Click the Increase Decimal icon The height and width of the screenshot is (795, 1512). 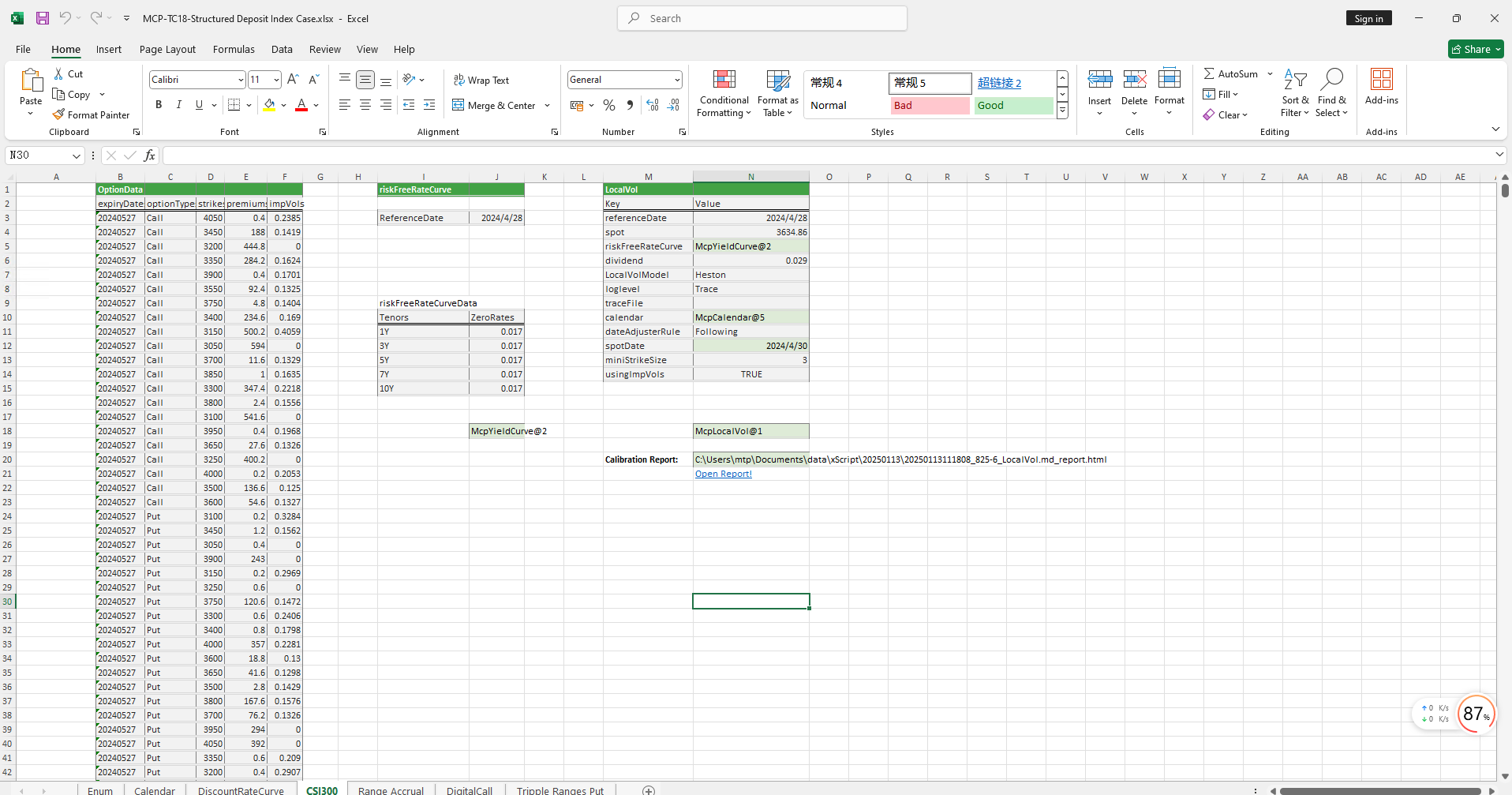pos(653,104)
